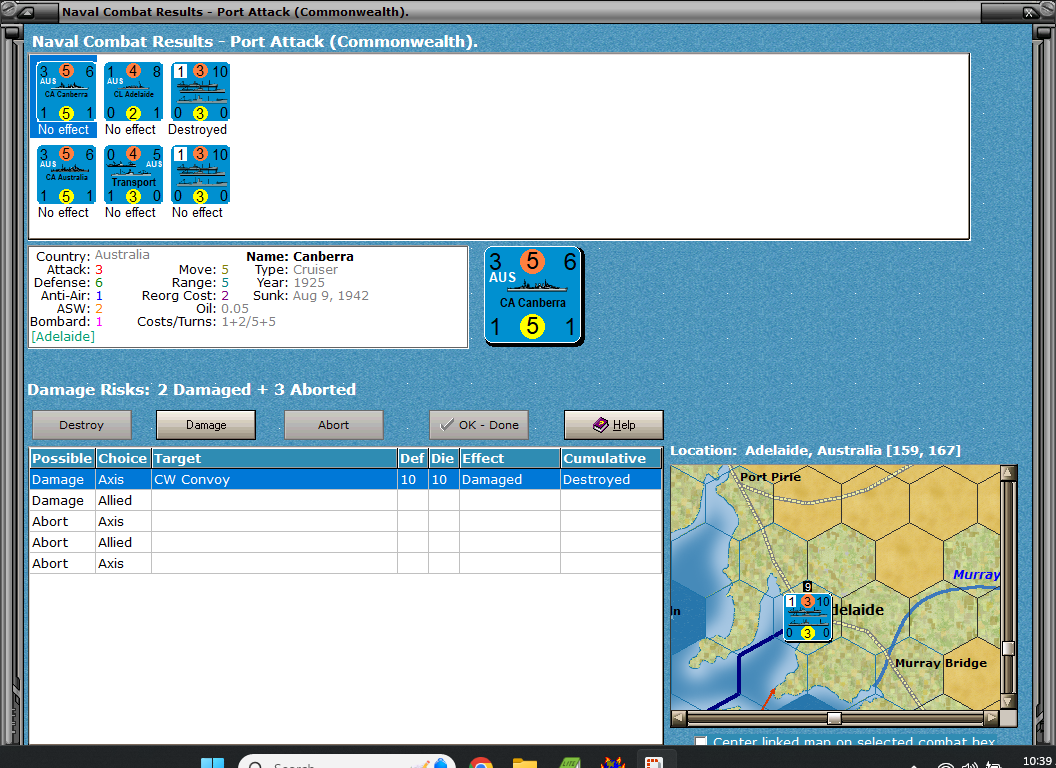Viewport: 1056px width, 768px height.
Task: Select the Damage Allied row
Action: [345, 501]
